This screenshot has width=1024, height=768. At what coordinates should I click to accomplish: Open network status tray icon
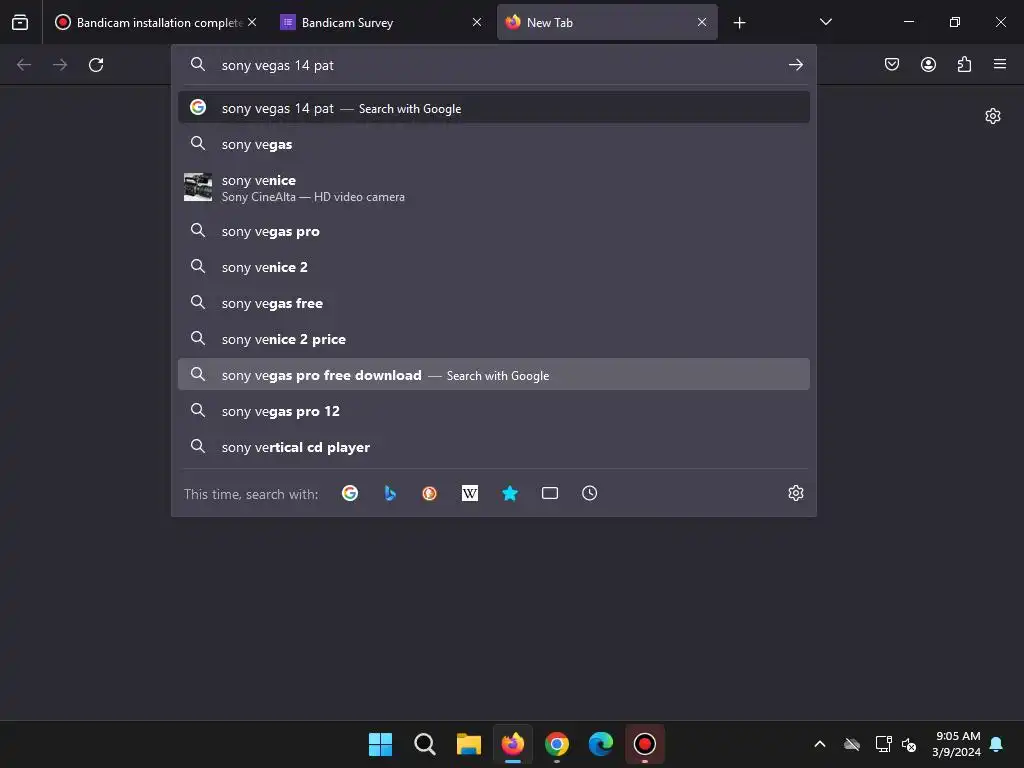(884, 744)
